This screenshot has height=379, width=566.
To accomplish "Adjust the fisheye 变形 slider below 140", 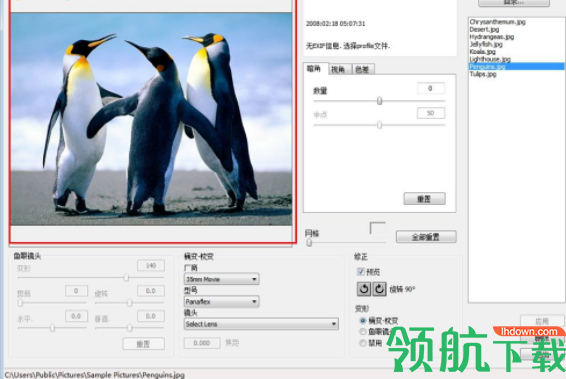I will tap(126, 277).
